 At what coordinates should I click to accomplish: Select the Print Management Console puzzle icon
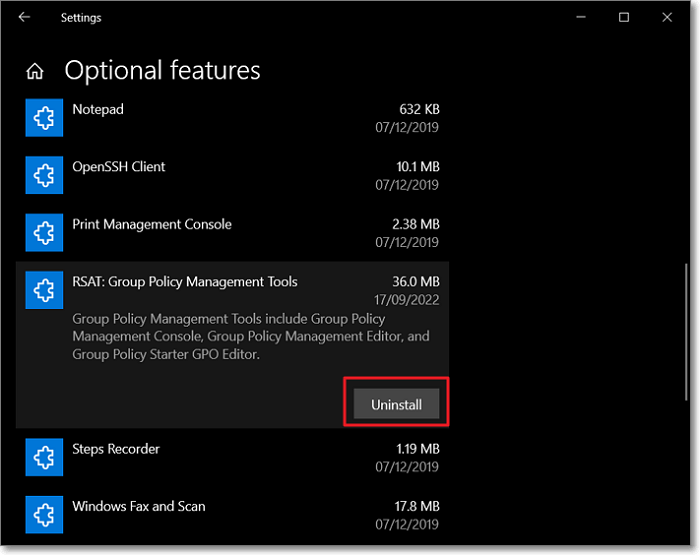[44, 233]
